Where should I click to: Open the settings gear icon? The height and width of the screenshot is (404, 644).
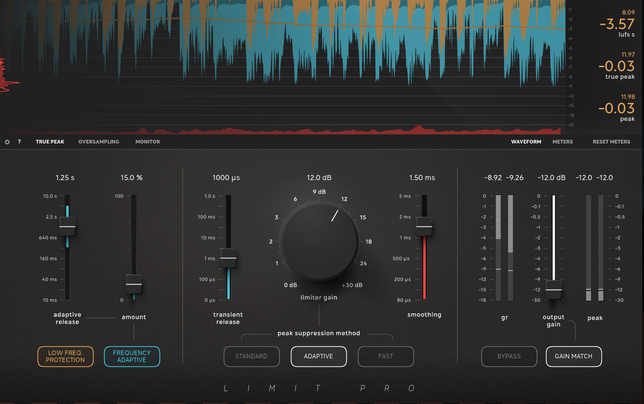(7, 142)
